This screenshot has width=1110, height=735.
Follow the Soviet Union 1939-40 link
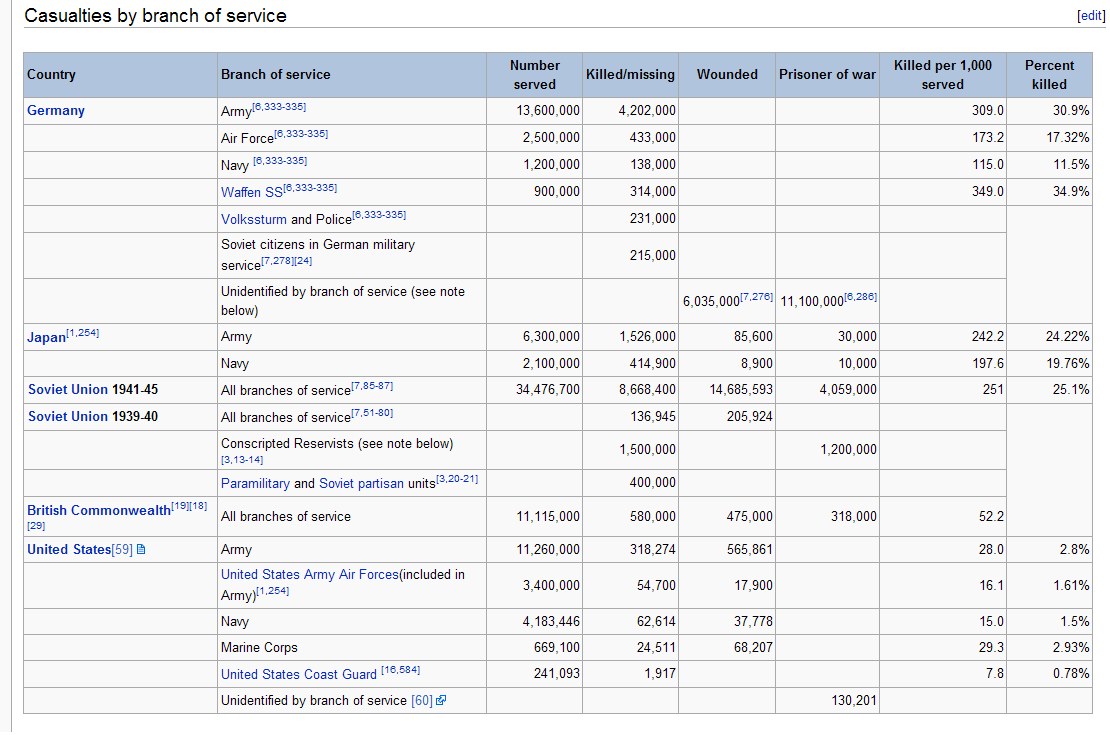pos(67,417)
